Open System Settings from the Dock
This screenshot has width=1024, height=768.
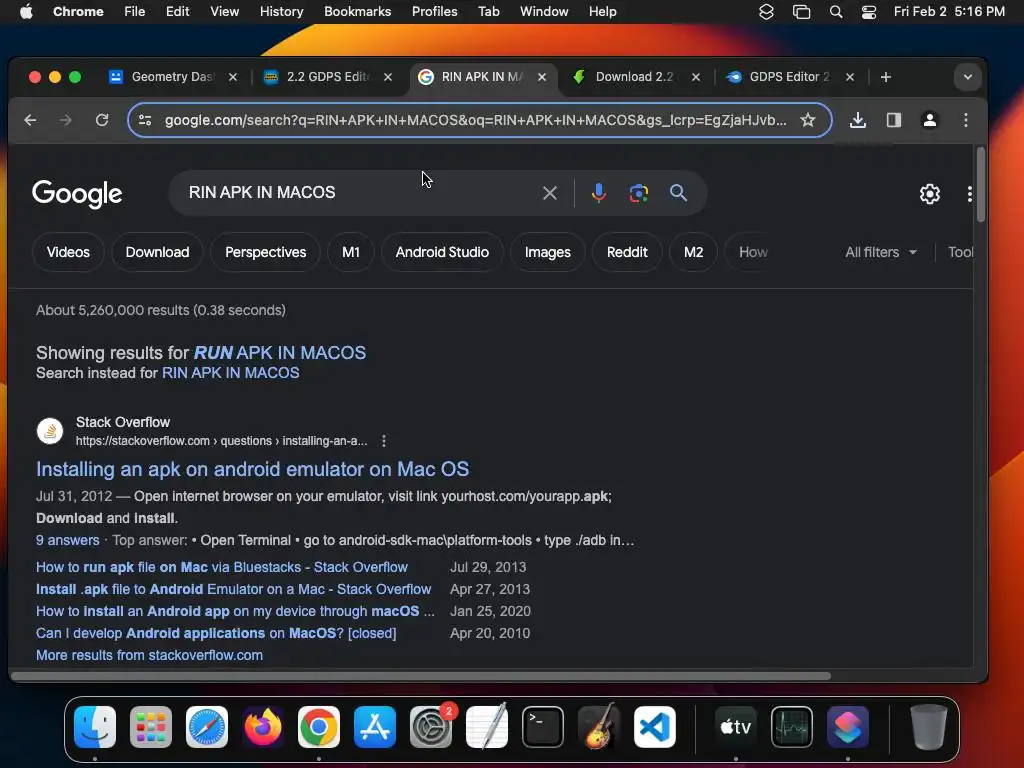431,727
